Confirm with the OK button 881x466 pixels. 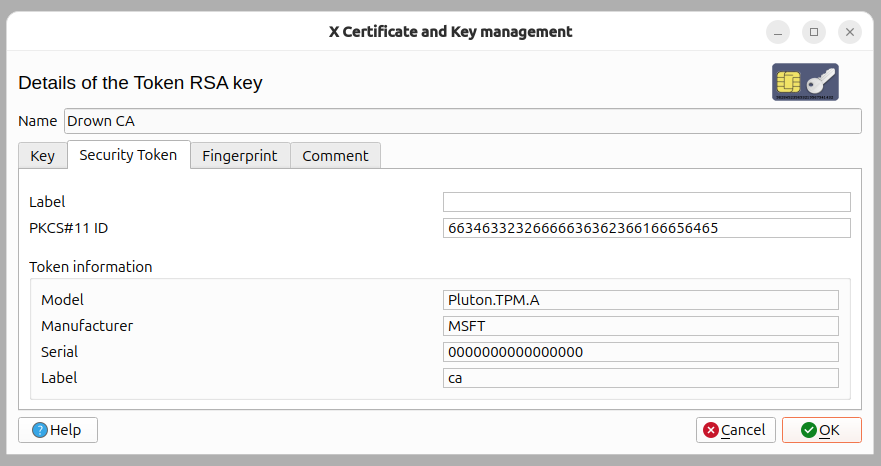[821, 430]
